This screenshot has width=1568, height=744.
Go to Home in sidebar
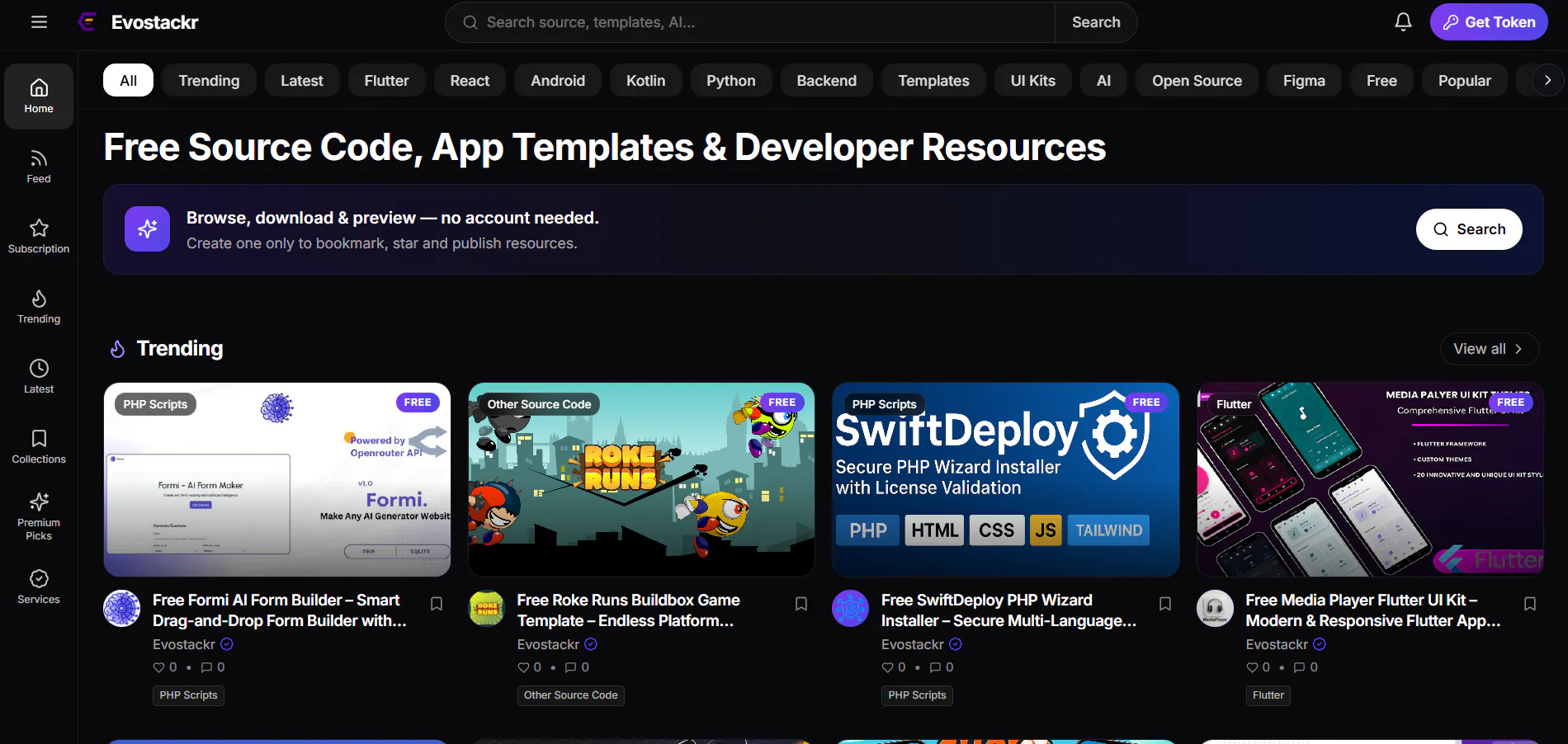coord(39,97)
